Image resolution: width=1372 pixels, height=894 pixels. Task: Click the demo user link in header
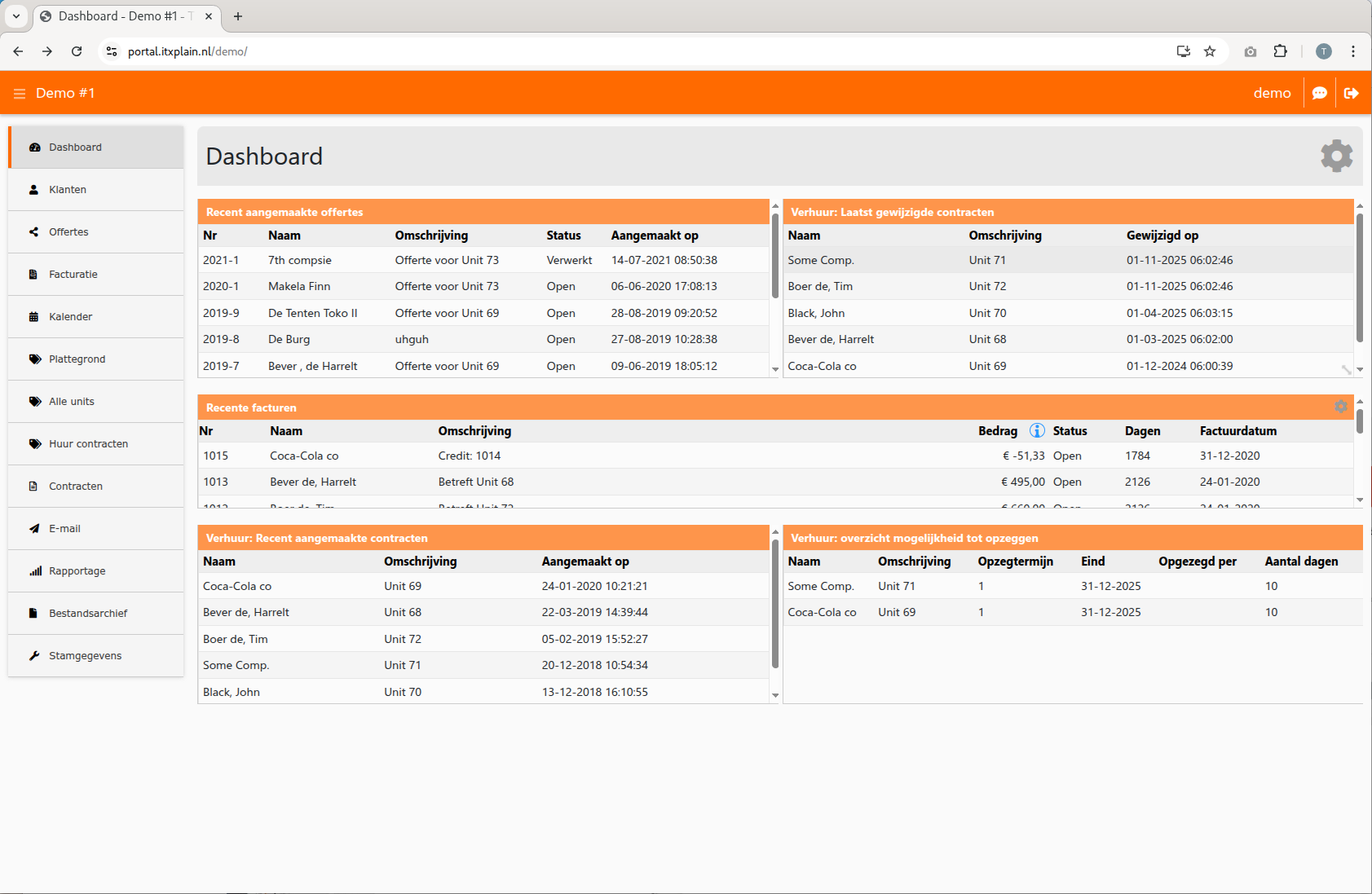point(1271,94)
